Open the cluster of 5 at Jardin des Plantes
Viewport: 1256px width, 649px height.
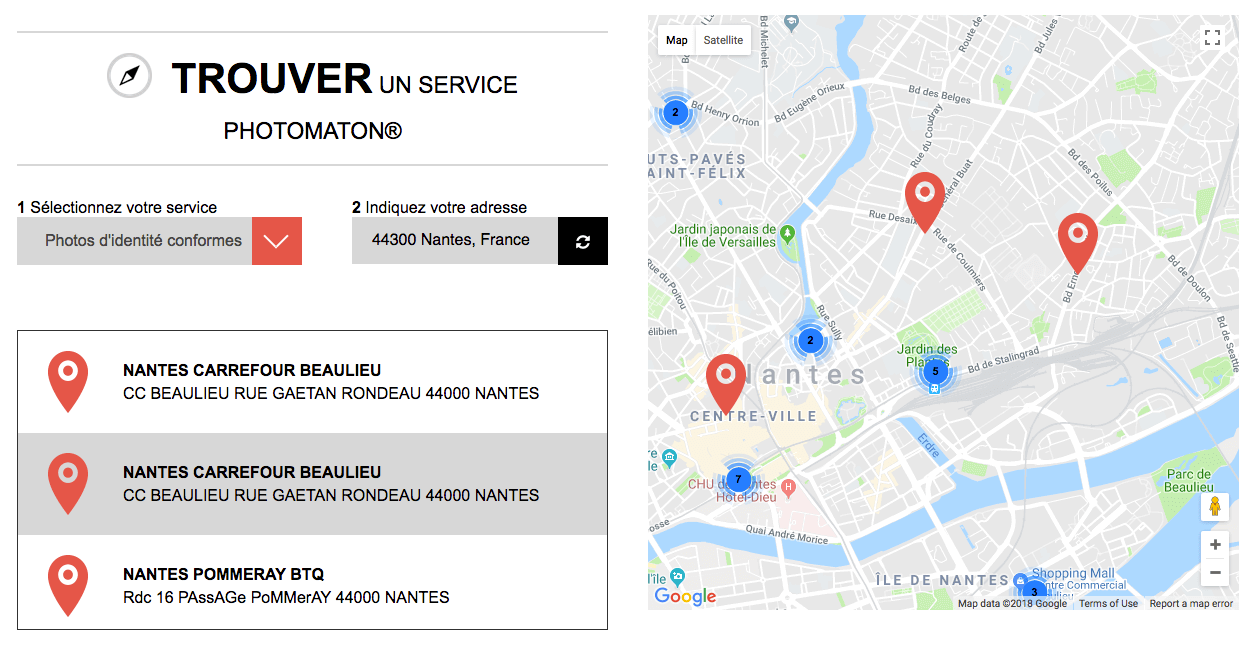pos(935,371)
